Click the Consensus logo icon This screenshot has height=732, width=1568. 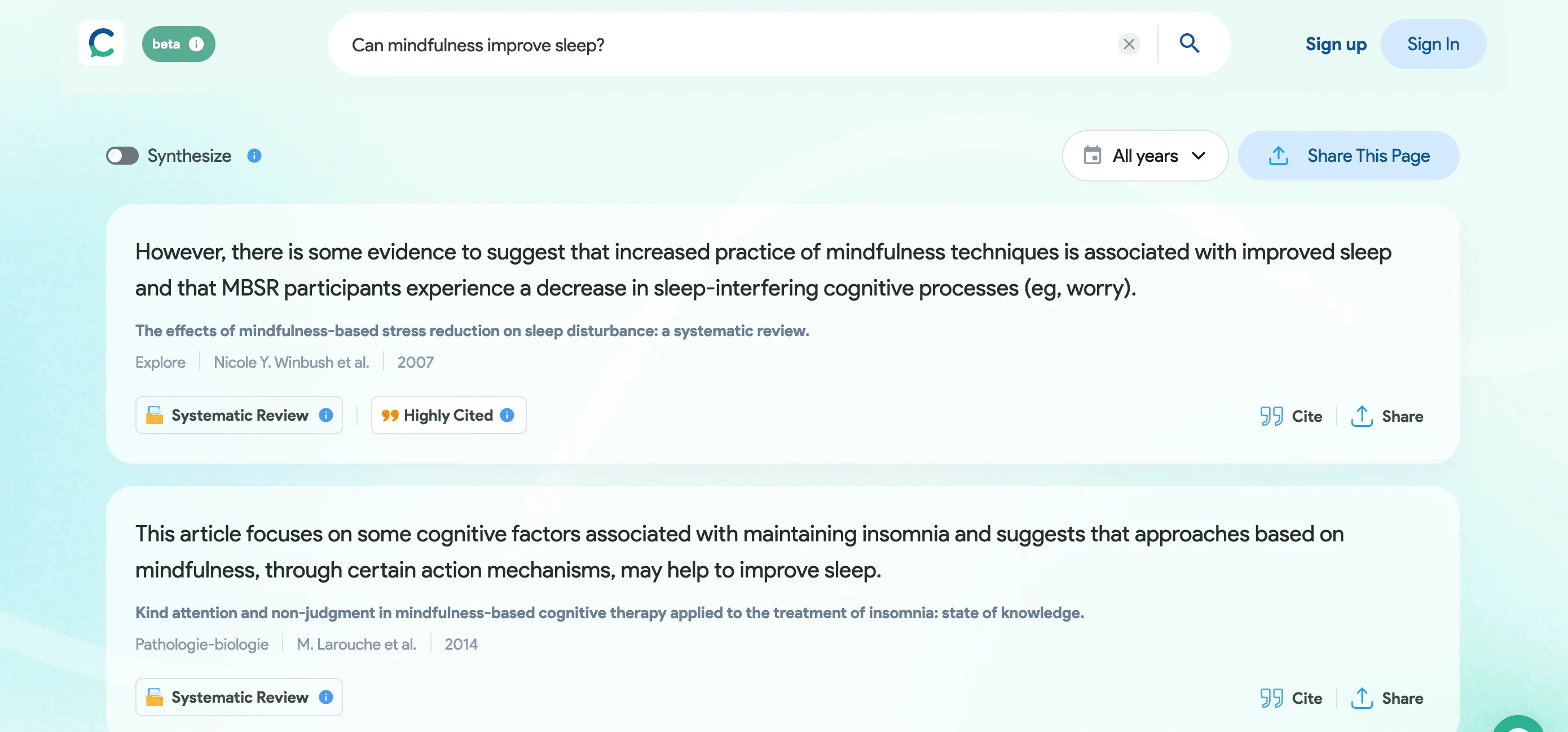102,43
